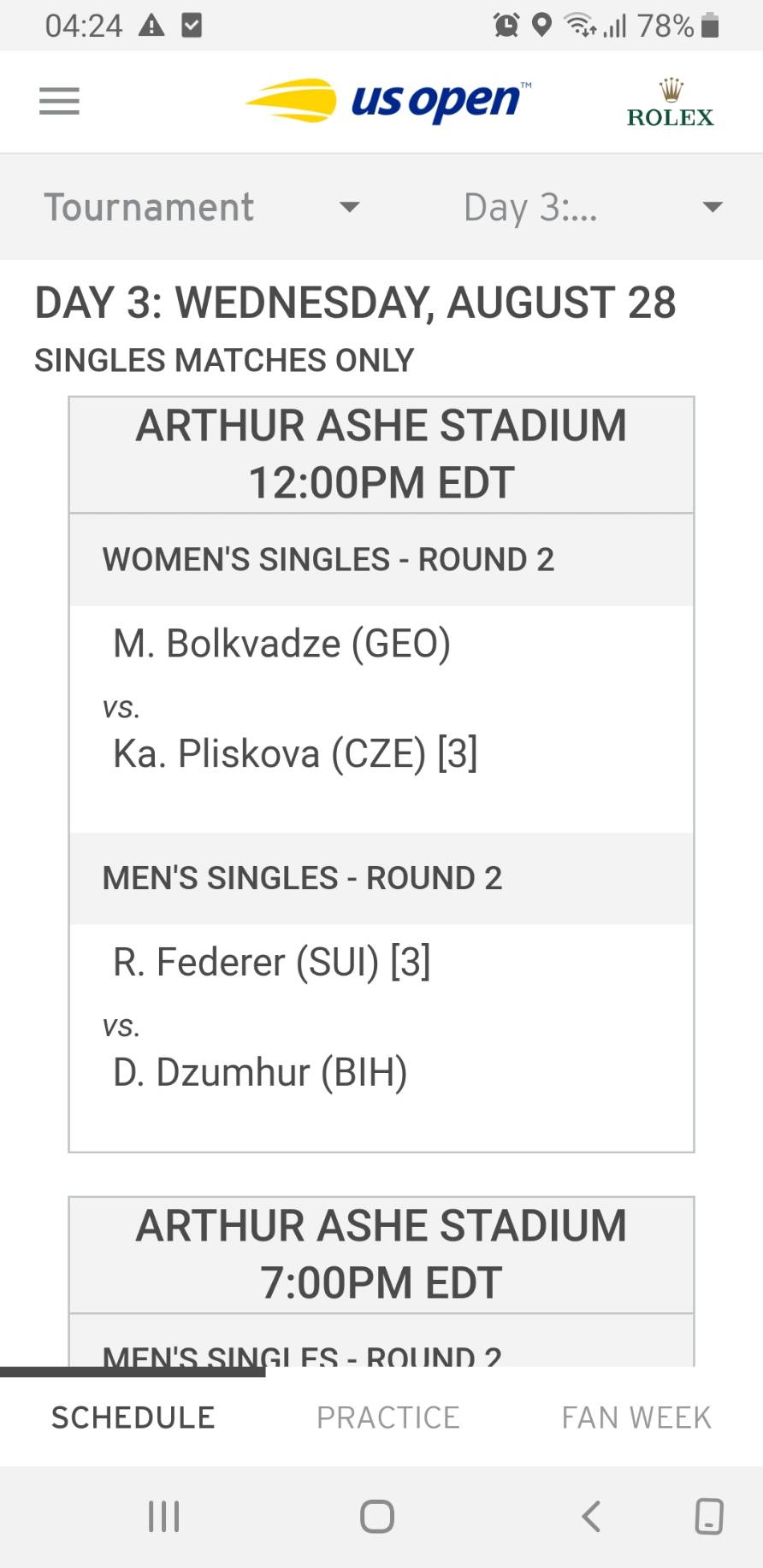Open the Day 3 day selector dropdown

coord(530,207)
